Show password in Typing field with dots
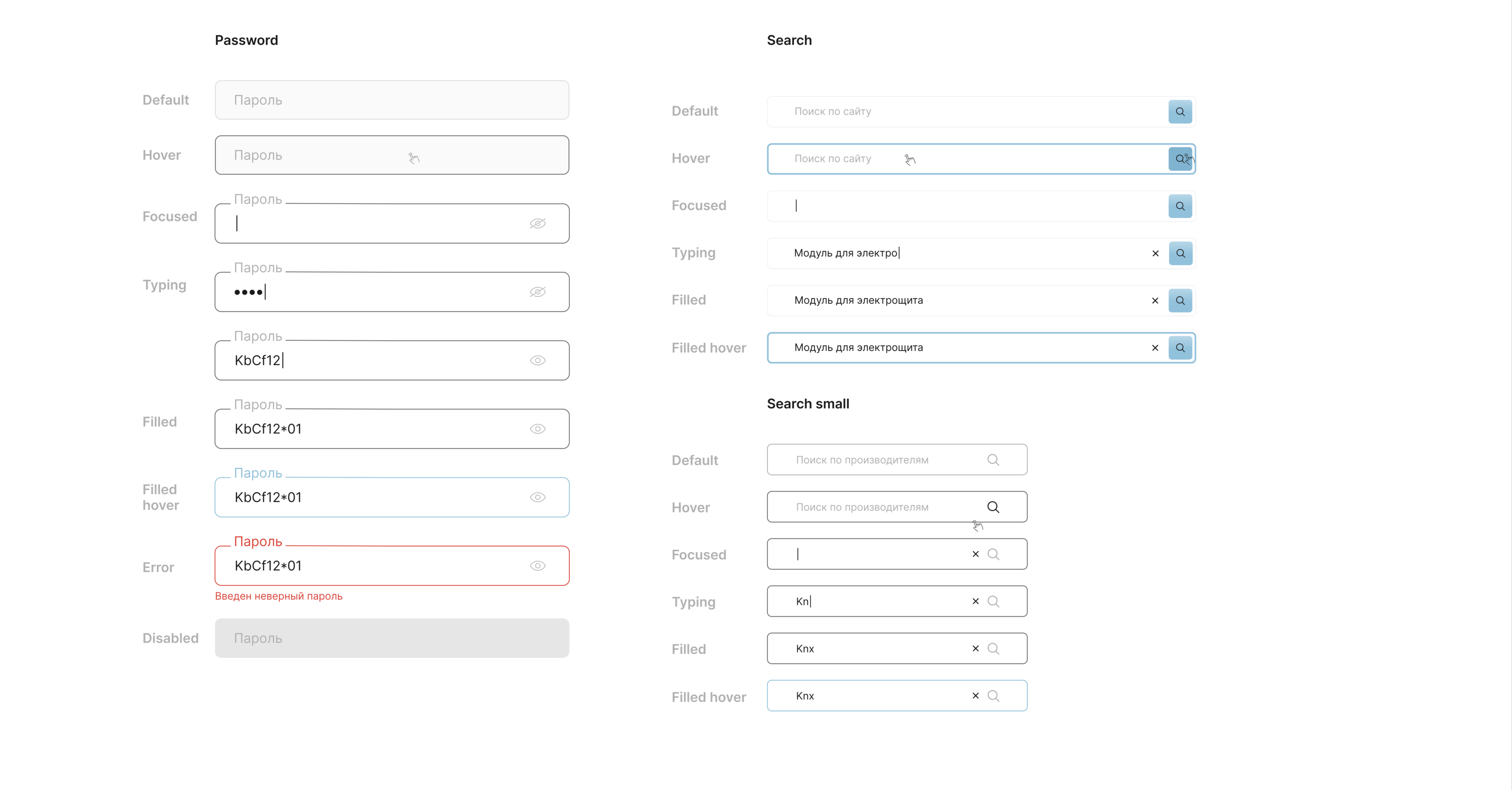 537,292
